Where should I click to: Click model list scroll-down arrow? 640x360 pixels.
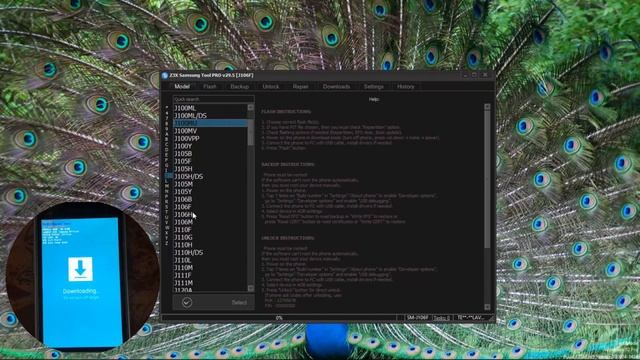[251, 288]
